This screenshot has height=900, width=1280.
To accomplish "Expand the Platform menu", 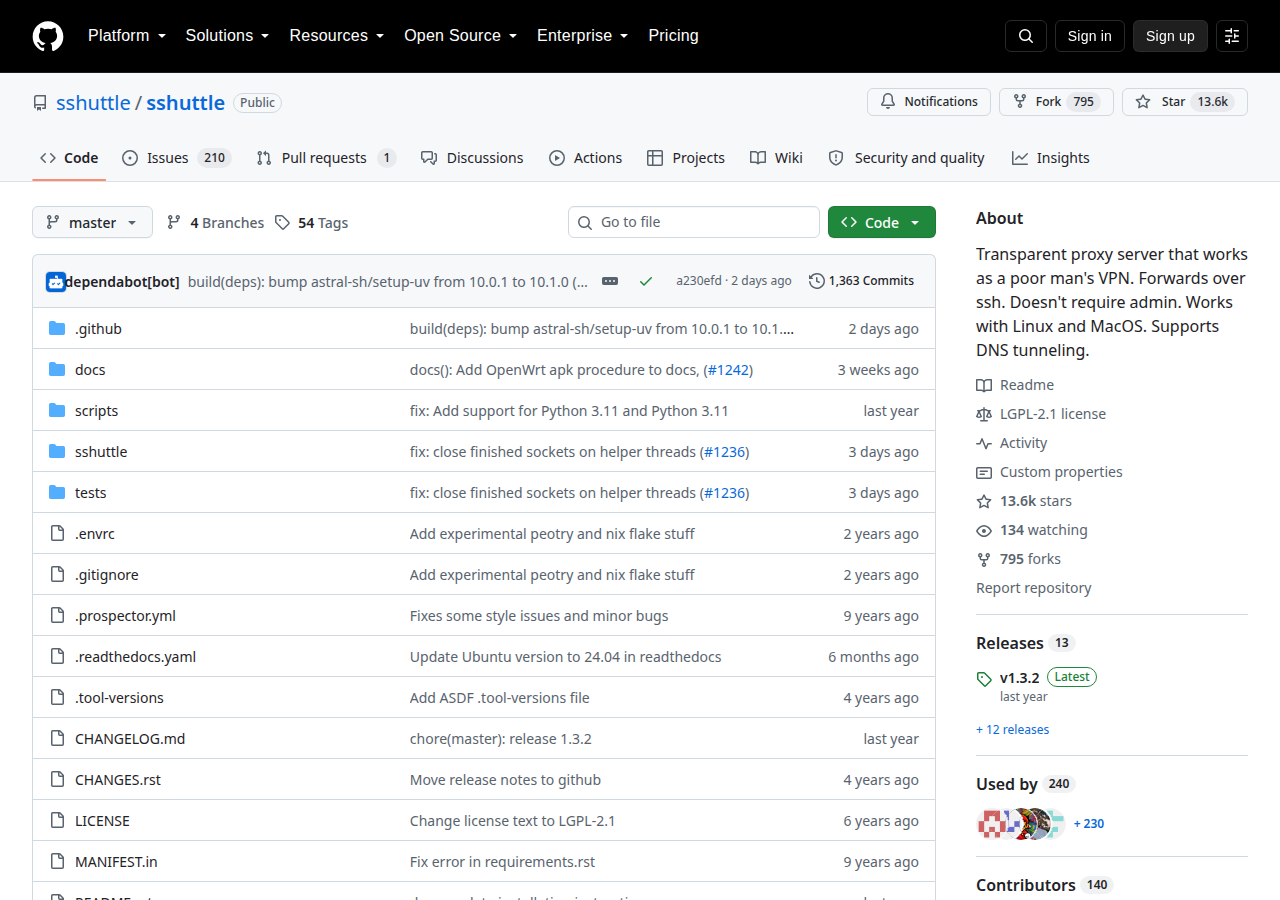I will pos(126,36).
